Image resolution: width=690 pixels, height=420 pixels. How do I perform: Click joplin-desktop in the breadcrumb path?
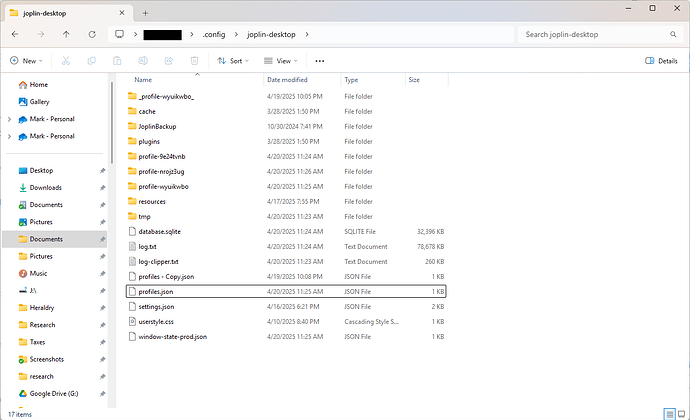[271, 34]
